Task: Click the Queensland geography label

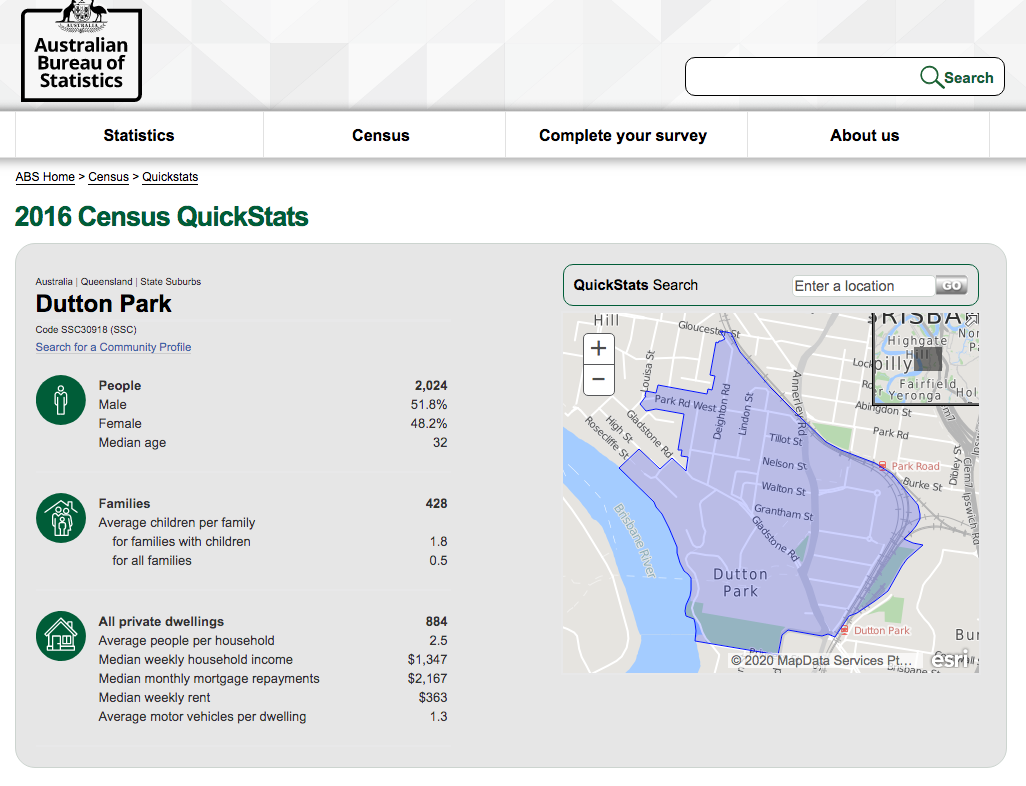Action: click(107, 281)
